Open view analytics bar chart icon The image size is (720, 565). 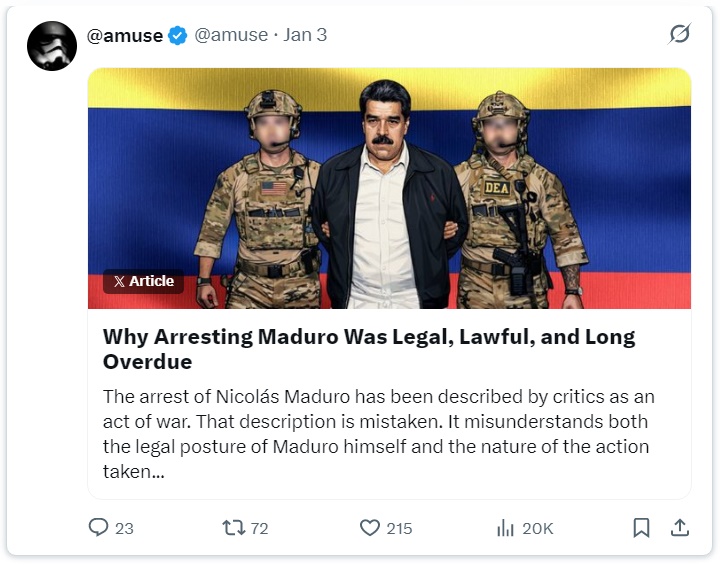tap(505, 527)
